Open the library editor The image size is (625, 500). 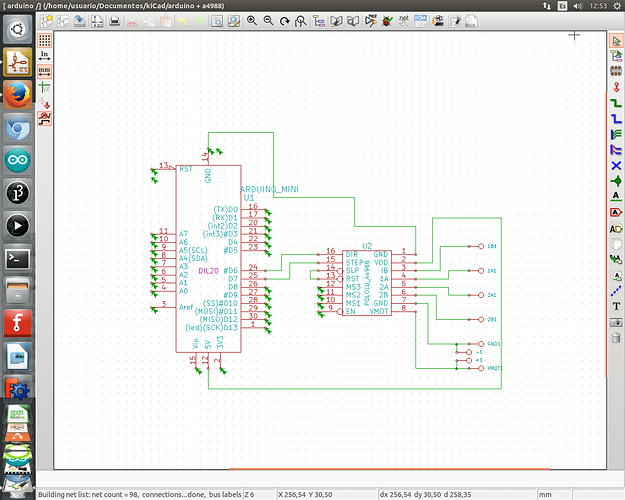[x=336, y=21]
